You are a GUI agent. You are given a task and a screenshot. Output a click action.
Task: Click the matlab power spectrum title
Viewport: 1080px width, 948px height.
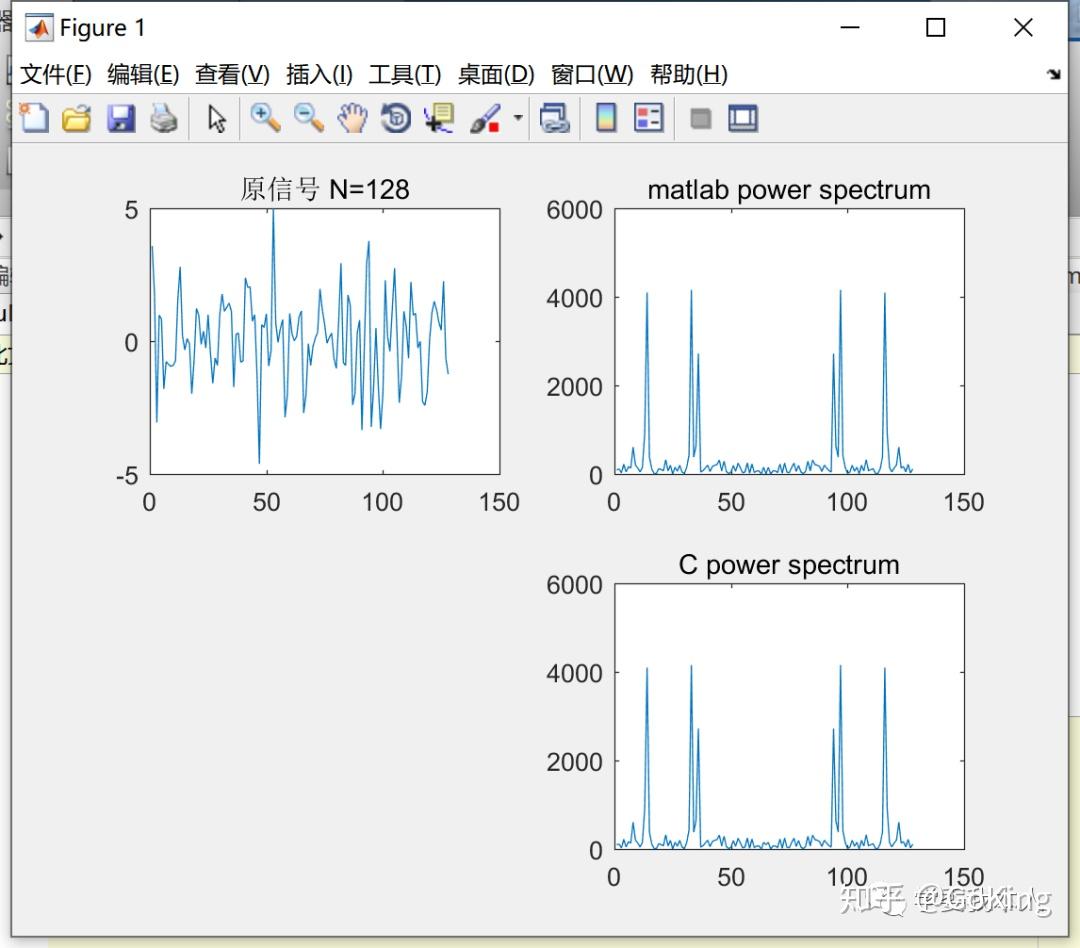[x=789, y=189]
